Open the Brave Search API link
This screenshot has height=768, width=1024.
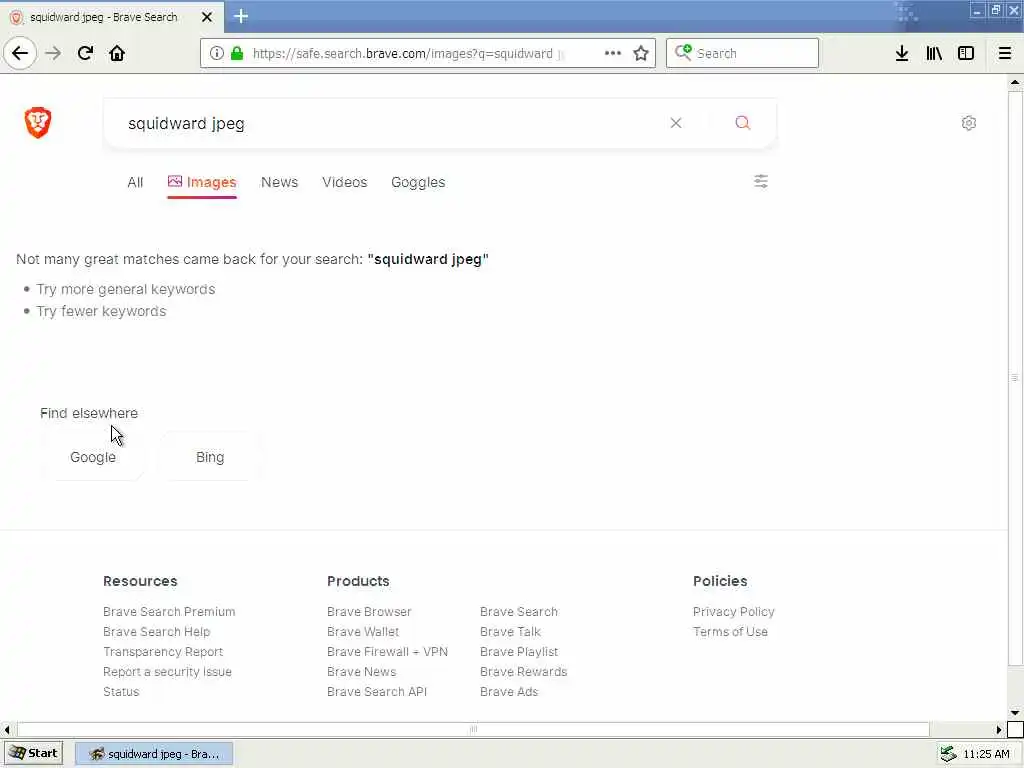point(377,692)
